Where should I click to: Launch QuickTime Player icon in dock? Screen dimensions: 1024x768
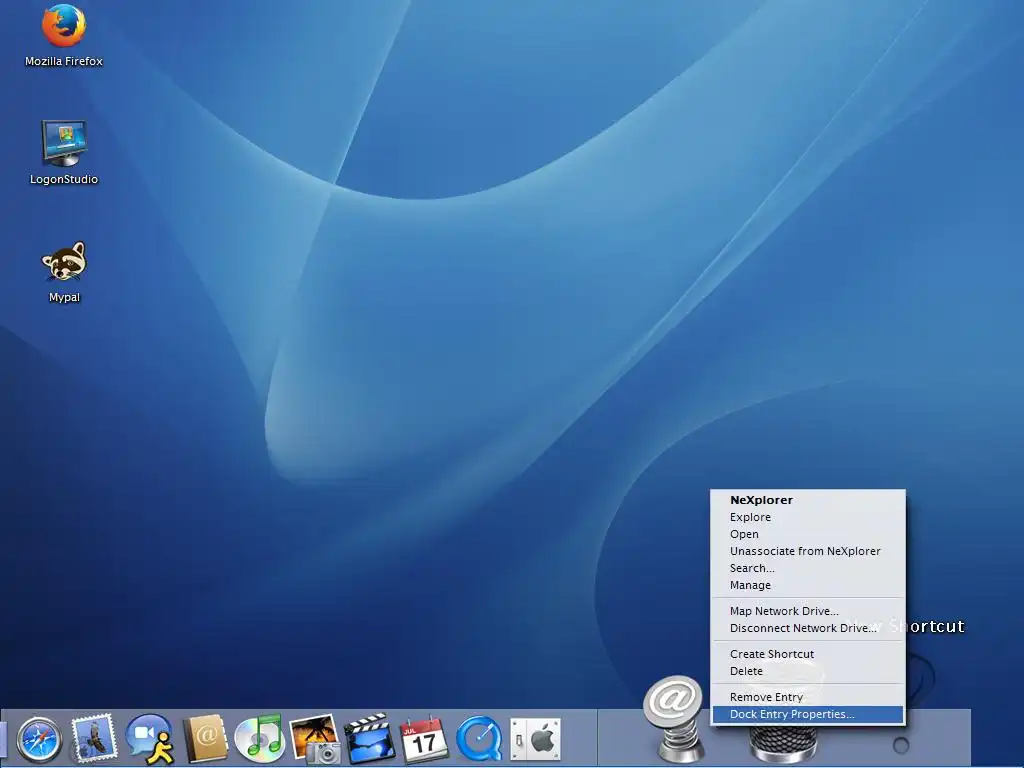[x=479, y=739]
